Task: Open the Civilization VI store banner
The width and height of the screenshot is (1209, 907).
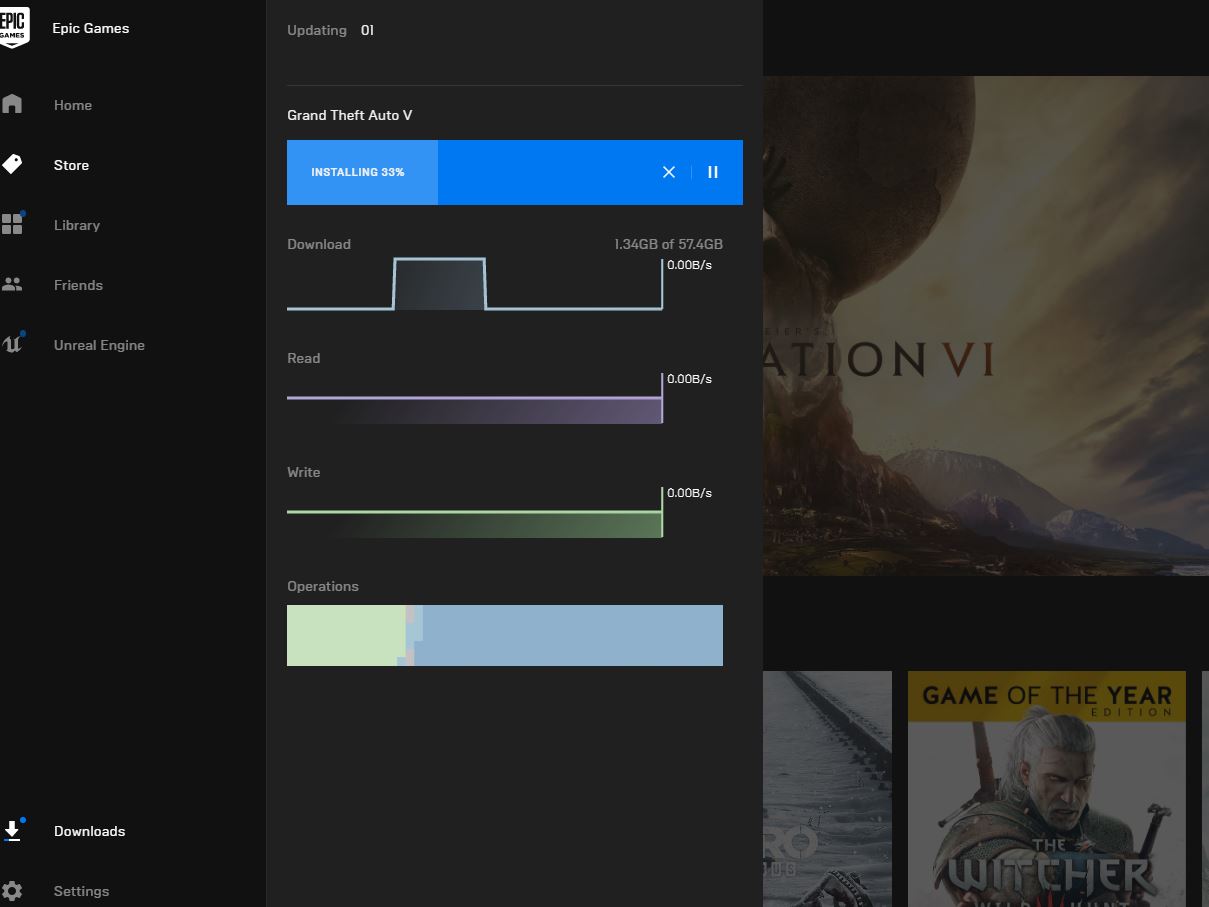Action: click(x=986, y=325)
